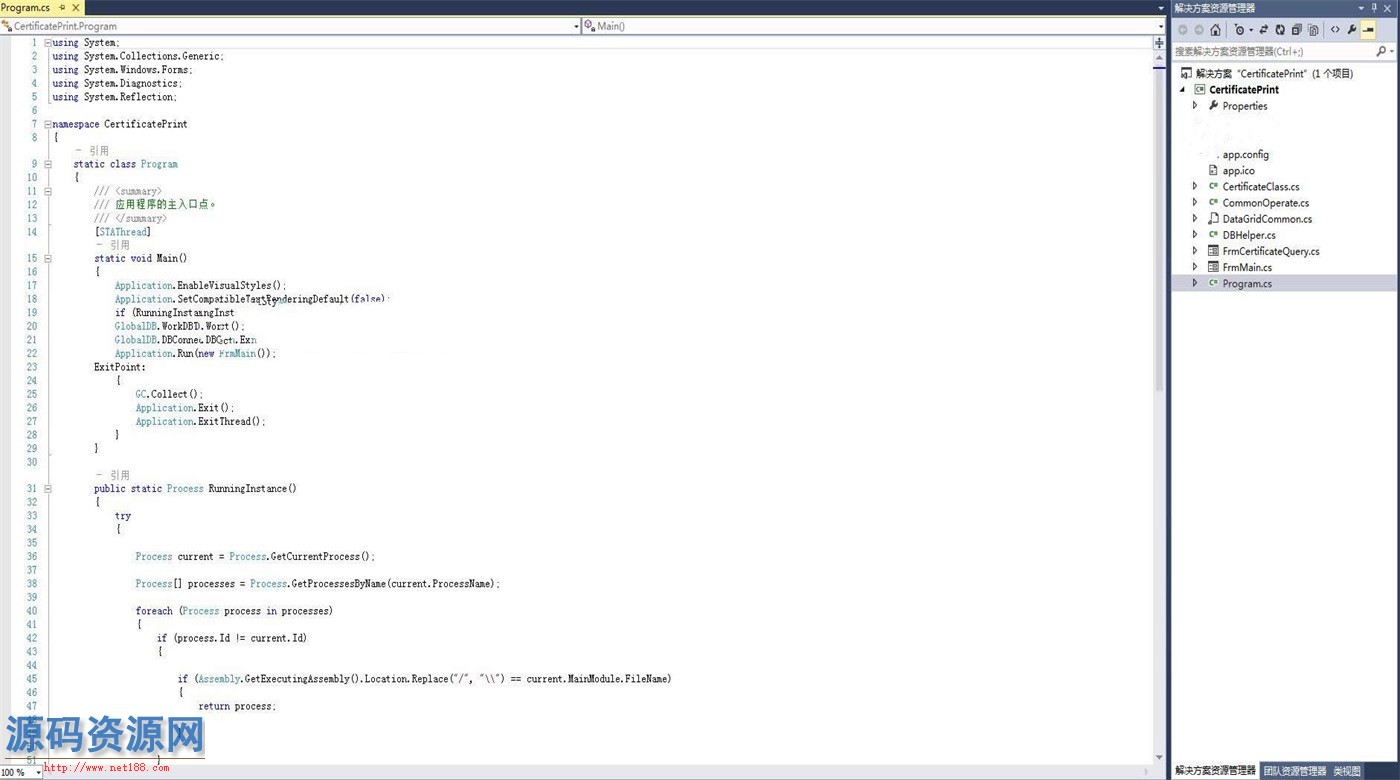Click the search magnifier in Solution Explorer
The width and height of the screenshot is (1400, 780).
coord(1381,51)
